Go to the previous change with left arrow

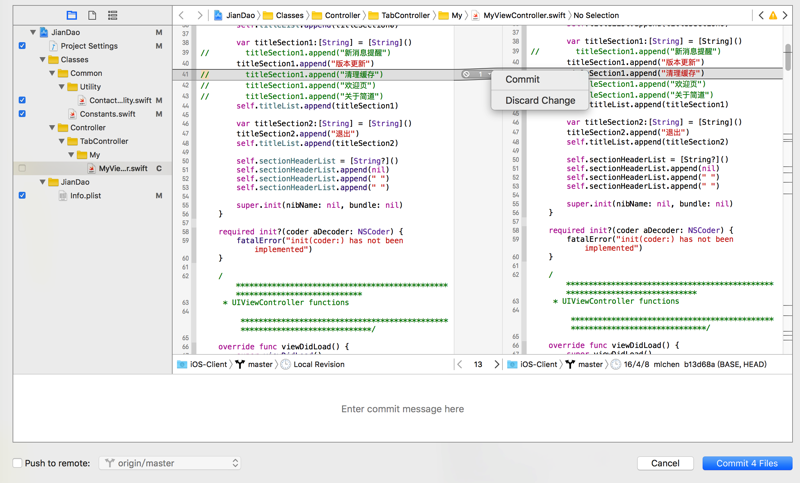pos(460,365)
